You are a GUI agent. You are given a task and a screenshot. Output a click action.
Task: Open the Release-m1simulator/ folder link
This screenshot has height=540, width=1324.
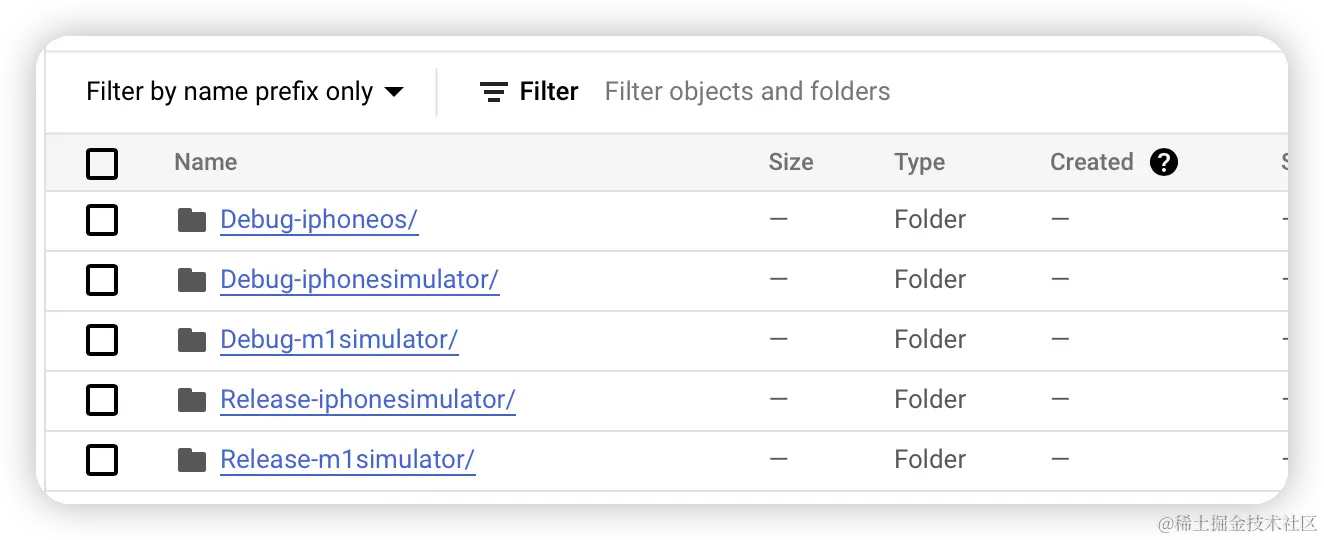pos(347,460)
